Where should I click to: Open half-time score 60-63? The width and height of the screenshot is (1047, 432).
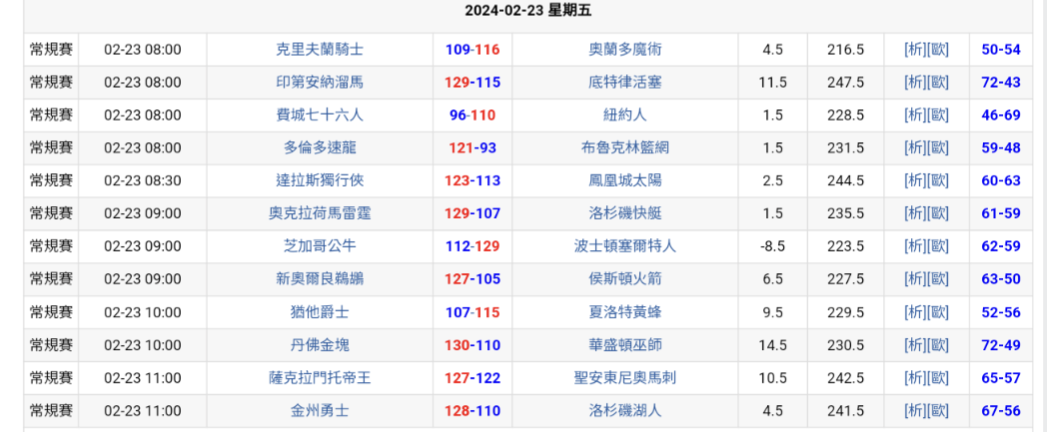(x=1001, y=180)
